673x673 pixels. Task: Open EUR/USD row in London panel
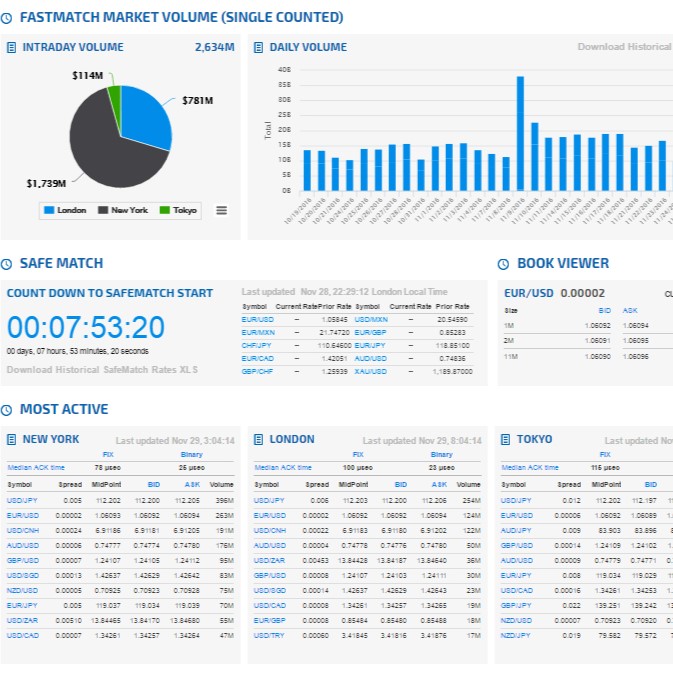pos(367,515)
